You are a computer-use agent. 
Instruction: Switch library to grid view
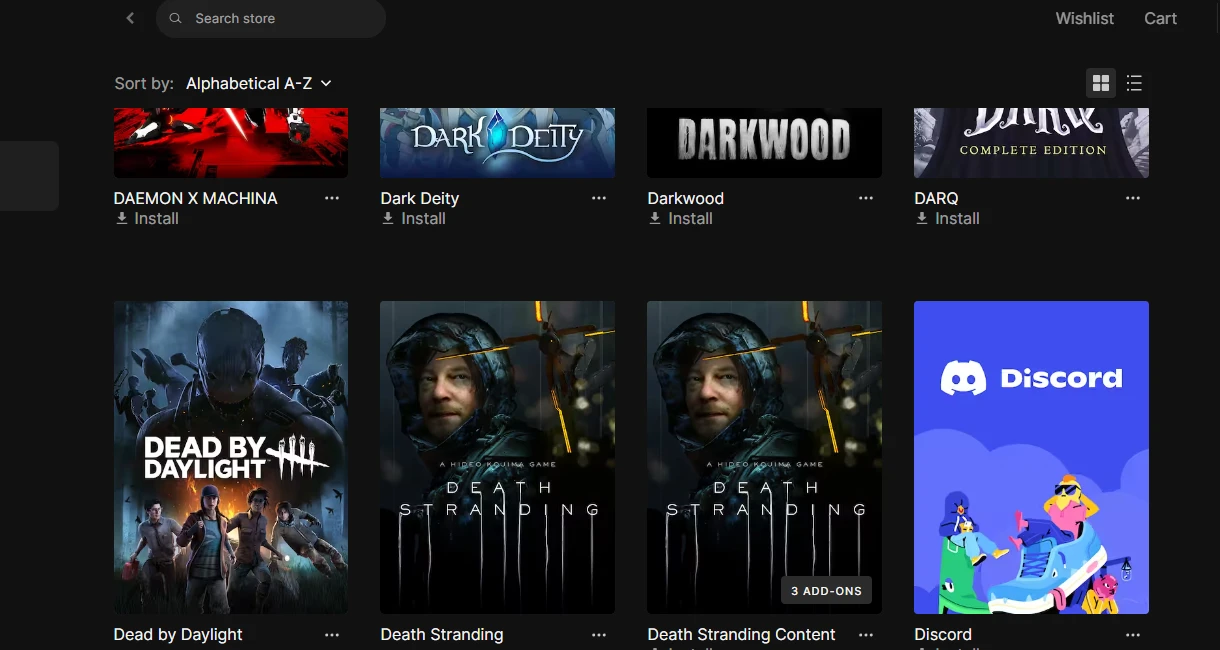pyautogui.click(x=1101, y=83)
